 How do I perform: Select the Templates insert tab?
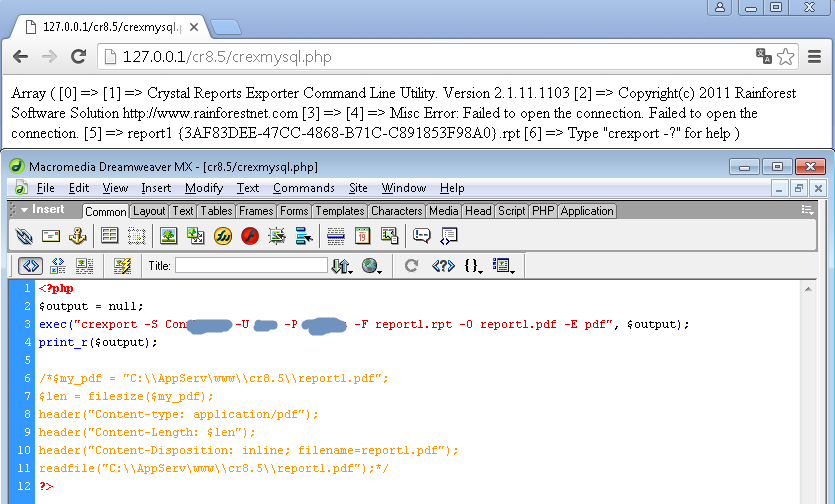340,211
